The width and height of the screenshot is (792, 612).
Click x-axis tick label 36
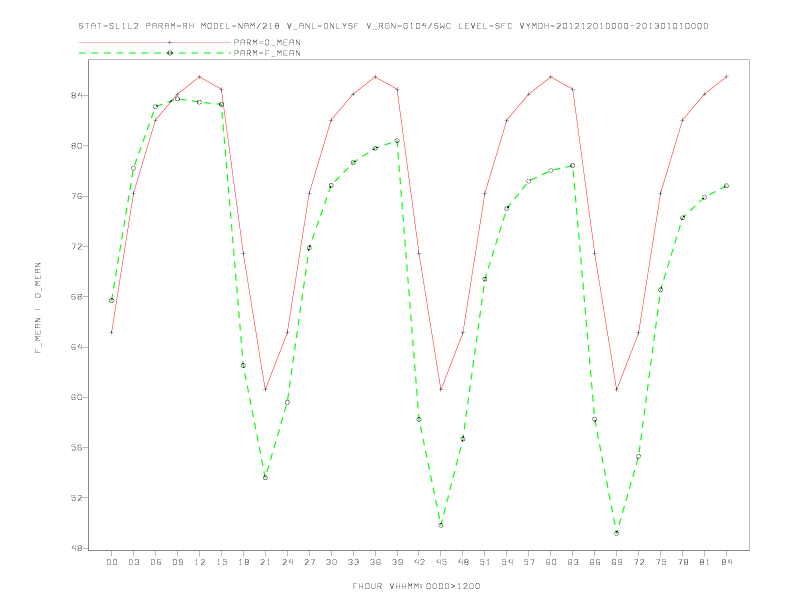375,562
